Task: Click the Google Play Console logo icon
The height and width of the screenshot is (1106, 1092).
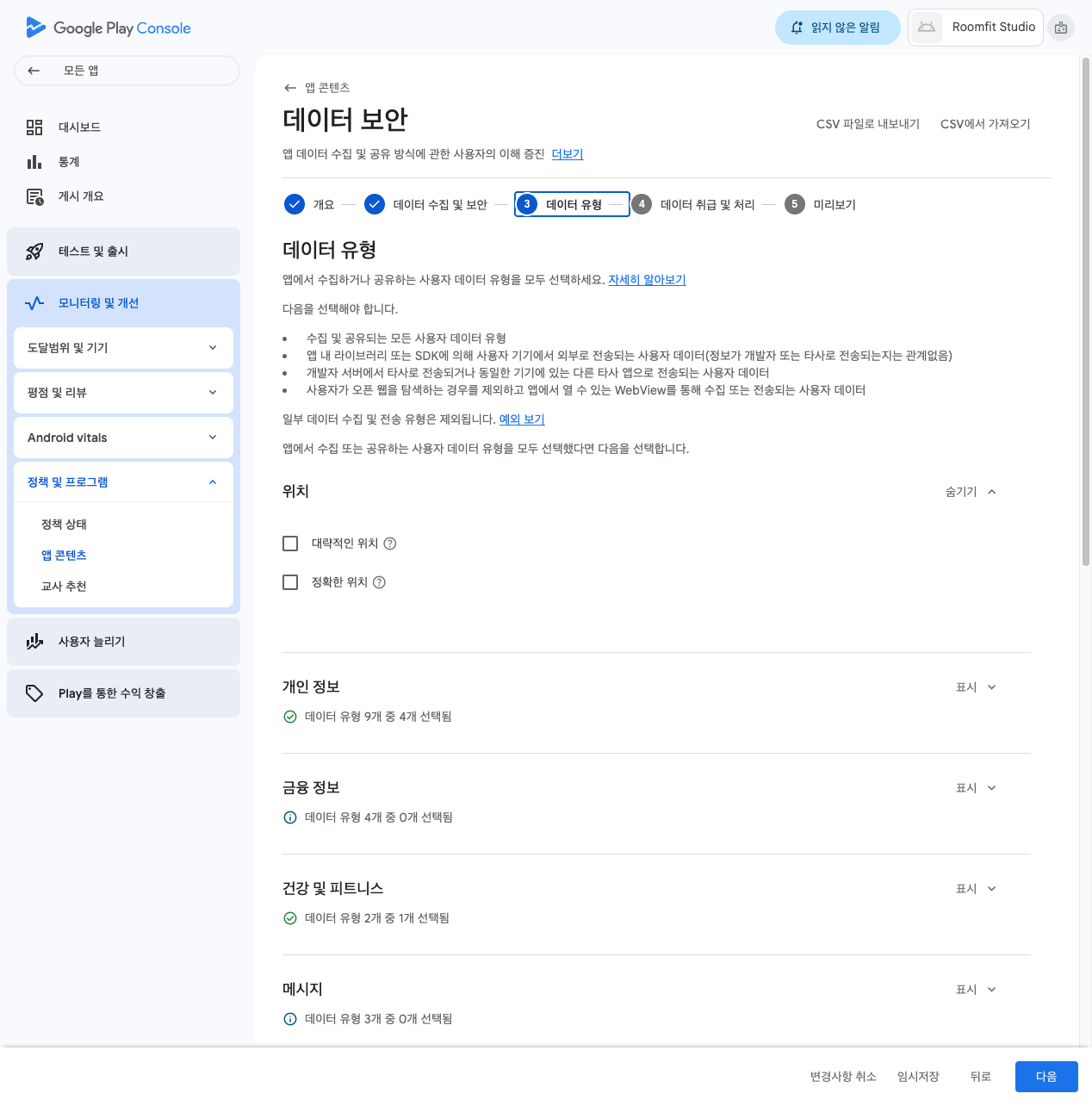Action: click(35, 28)
